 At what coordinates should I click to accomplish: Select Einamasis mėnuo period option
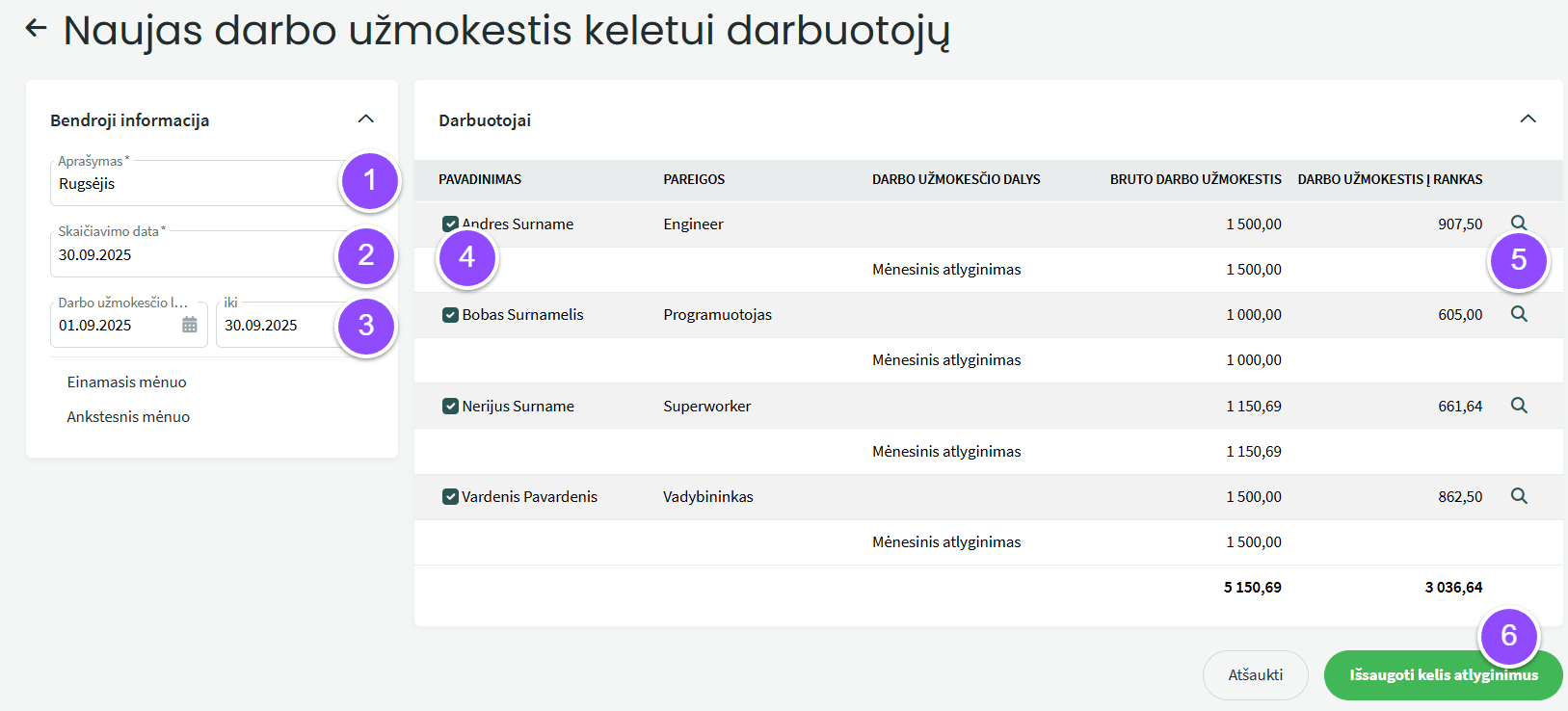[x=127, y=382]
